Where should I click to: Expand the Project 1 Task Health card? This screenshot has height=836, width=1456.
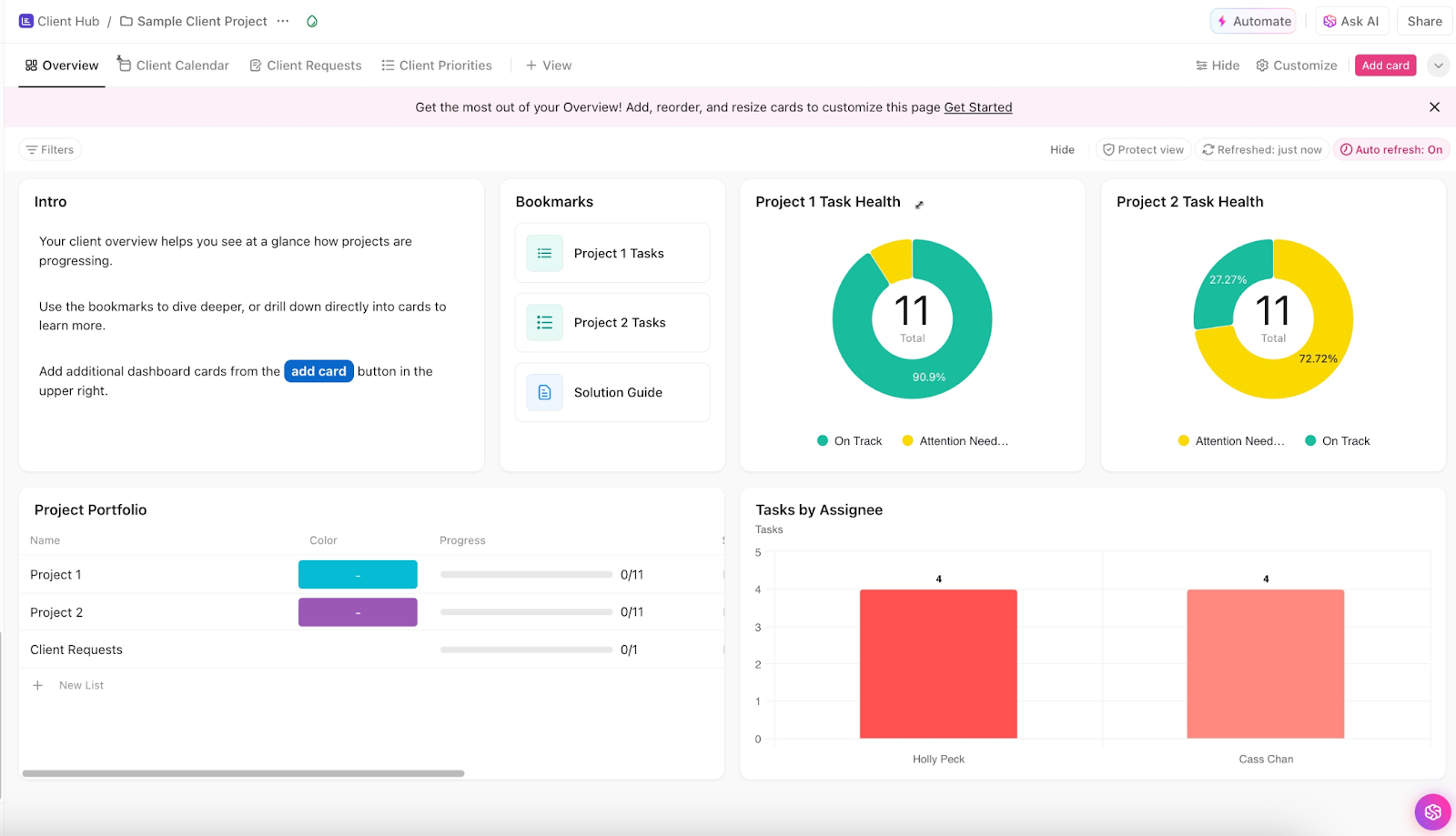coord(919,205)
